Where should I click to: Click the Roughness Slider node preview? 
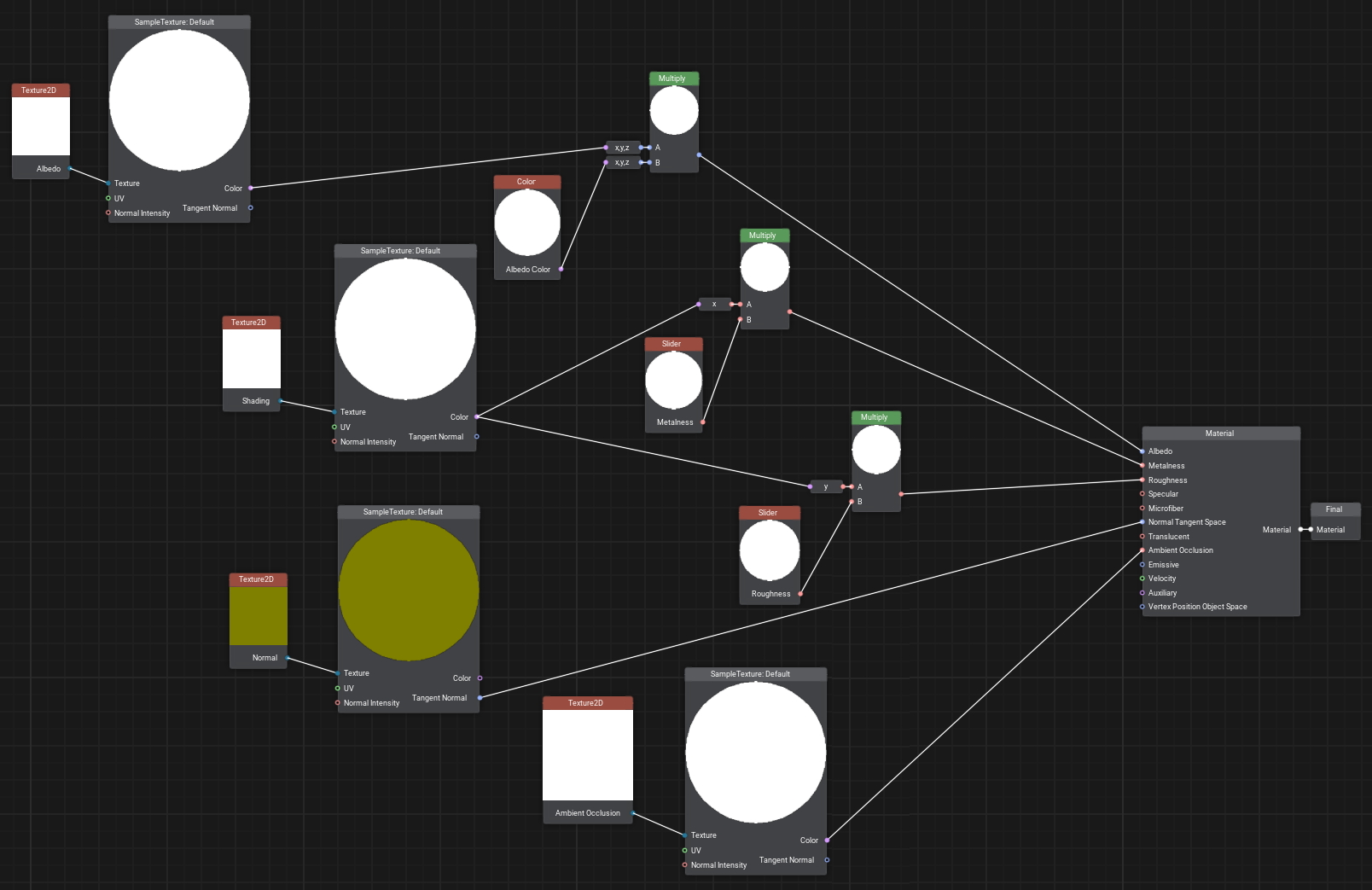click(x=769, y=550)
